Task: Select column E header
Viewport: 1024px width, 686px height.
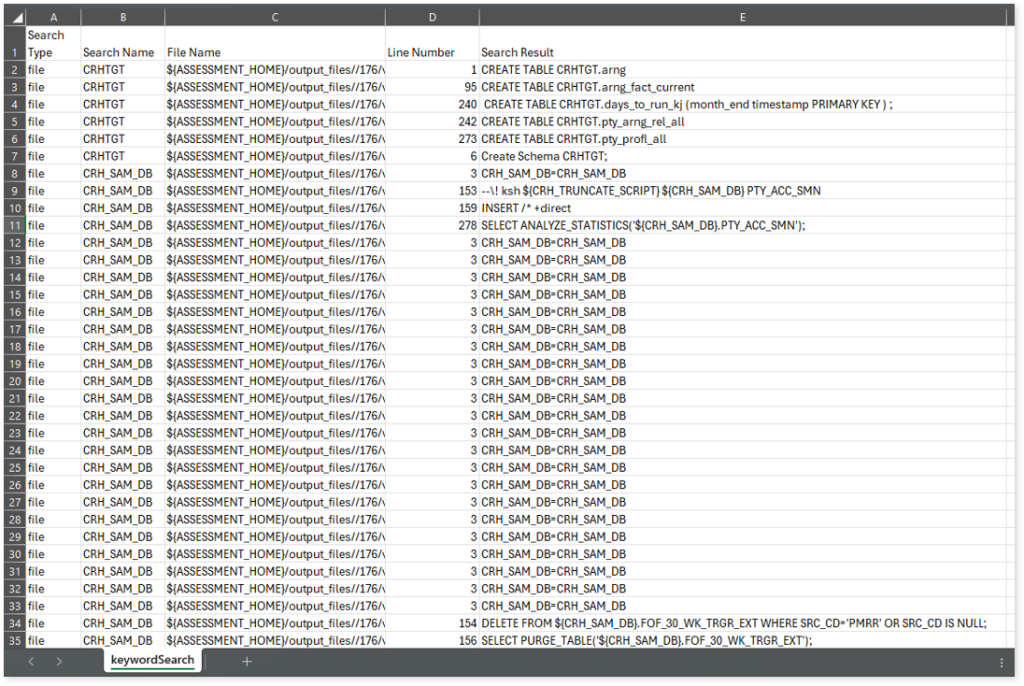Action: coord(742,17)
